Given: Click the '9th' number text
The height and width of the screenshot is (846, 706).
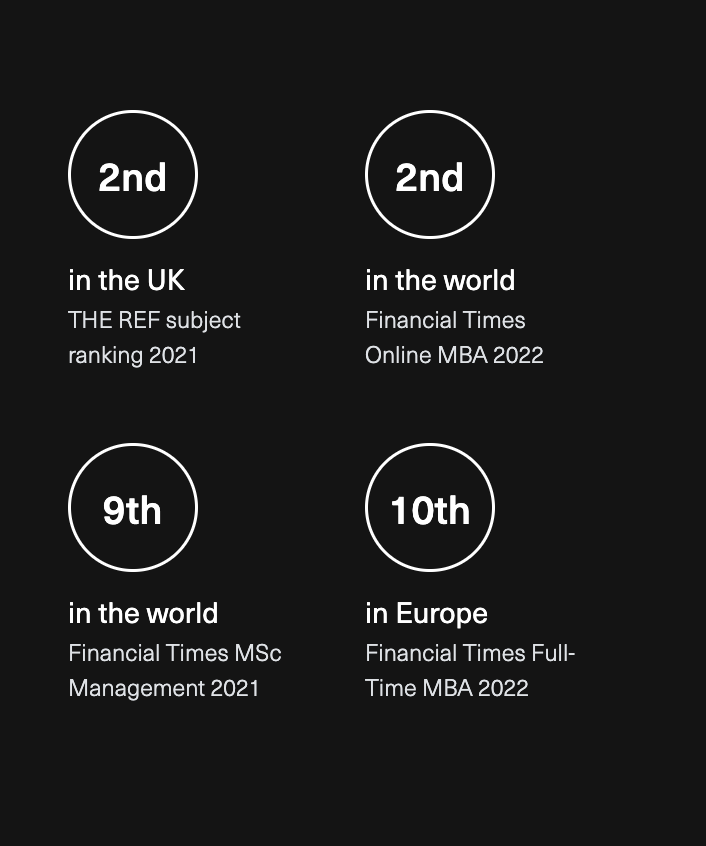Looking at the screenshot, I should tap(132, 510).
